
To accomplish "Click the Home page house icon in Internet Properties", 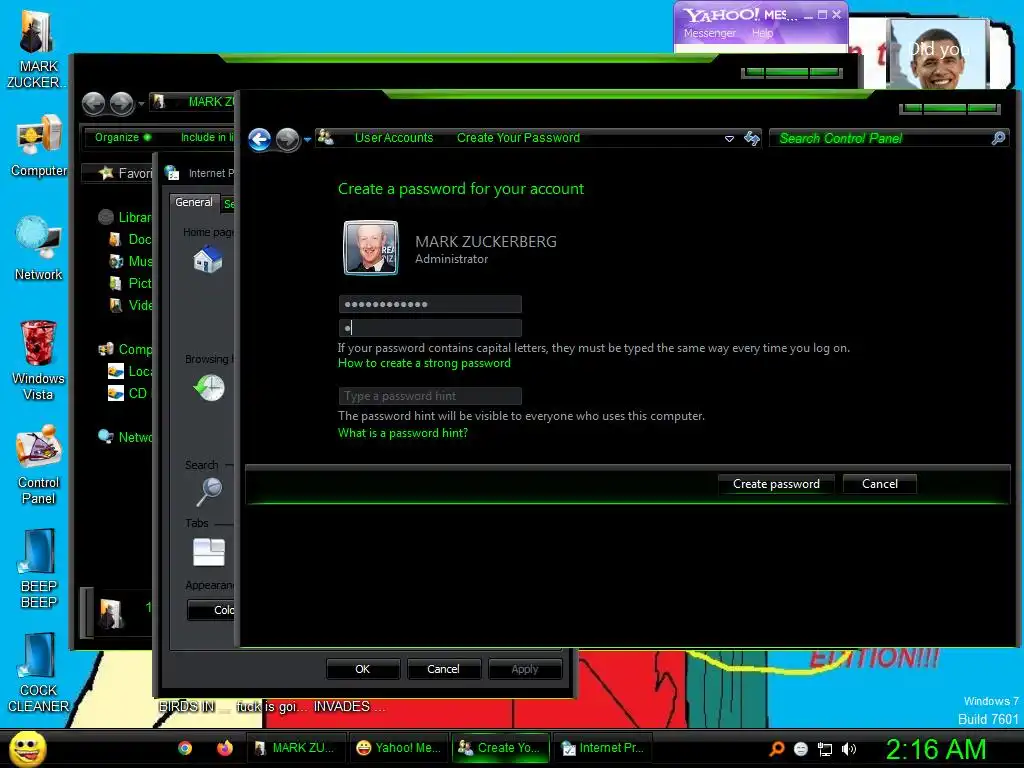I will point(208,259).
